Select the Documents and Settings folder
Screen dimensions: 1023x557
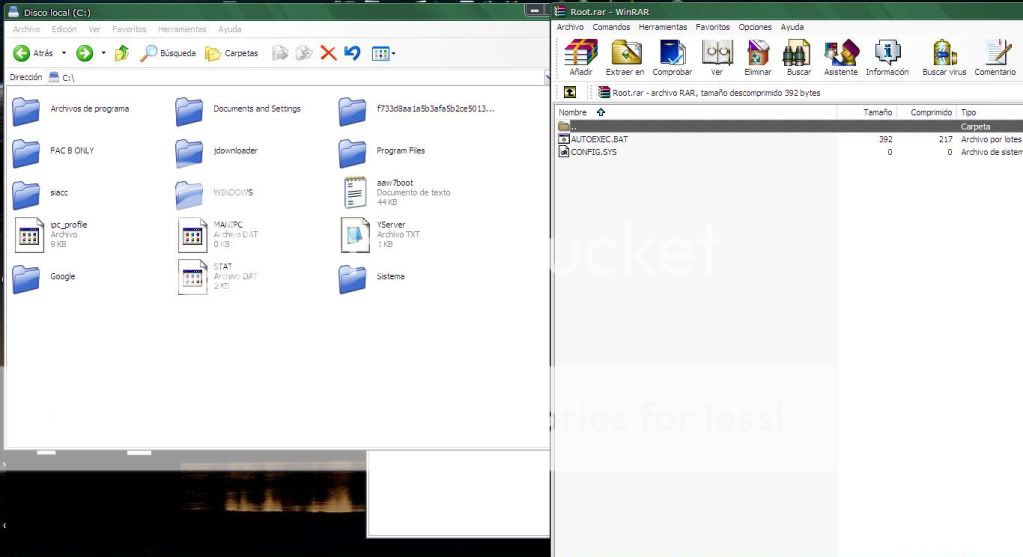pyautogui.click(x=238, y=110)
